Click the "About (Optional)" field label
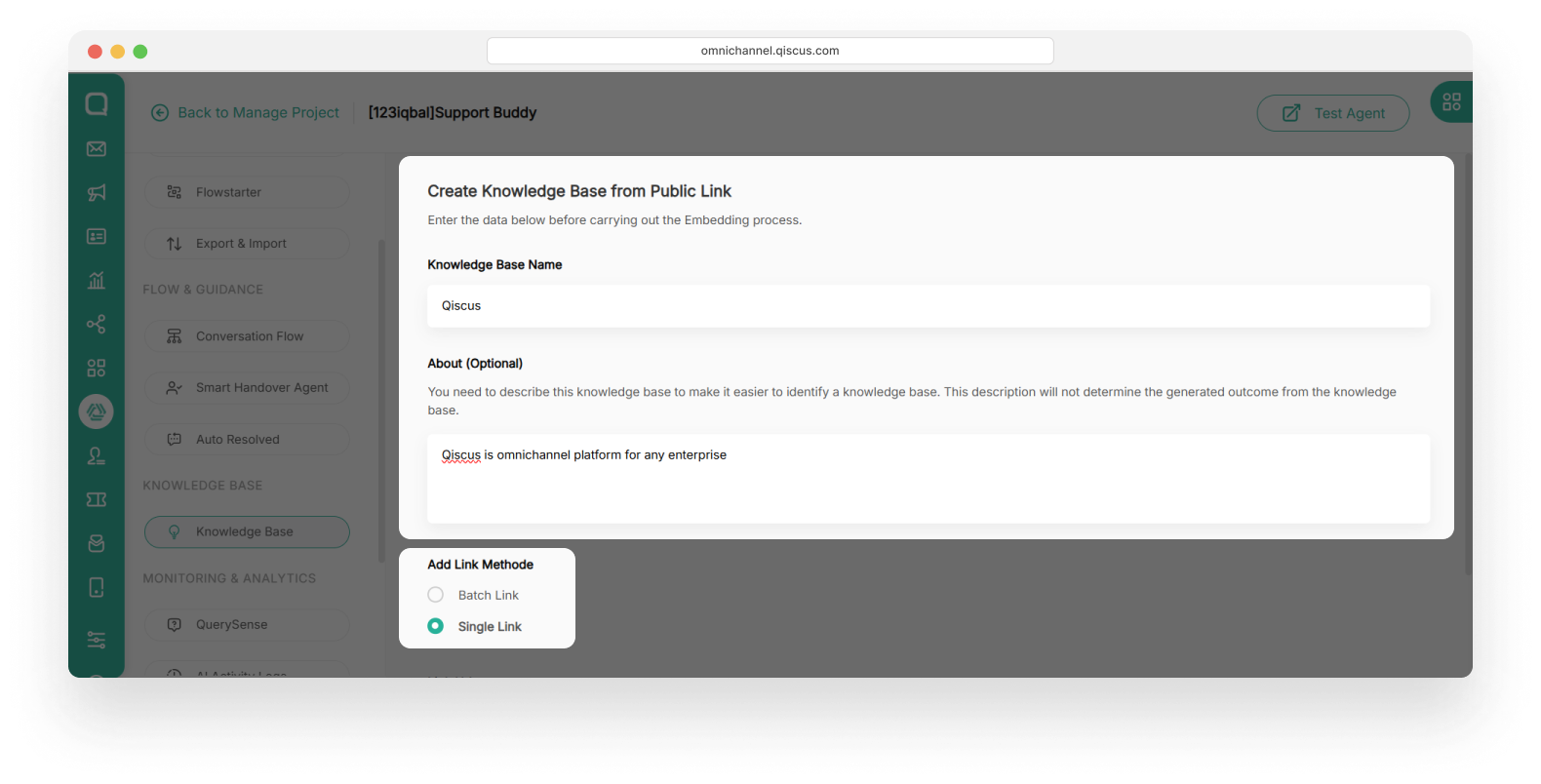 tap(475, 364)
